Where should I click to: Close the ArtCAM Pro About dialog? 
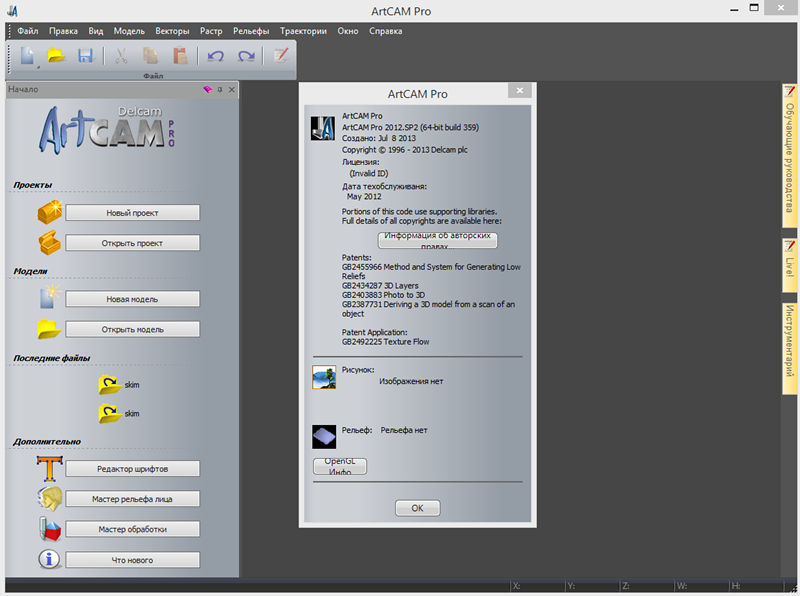click(519, 91)
